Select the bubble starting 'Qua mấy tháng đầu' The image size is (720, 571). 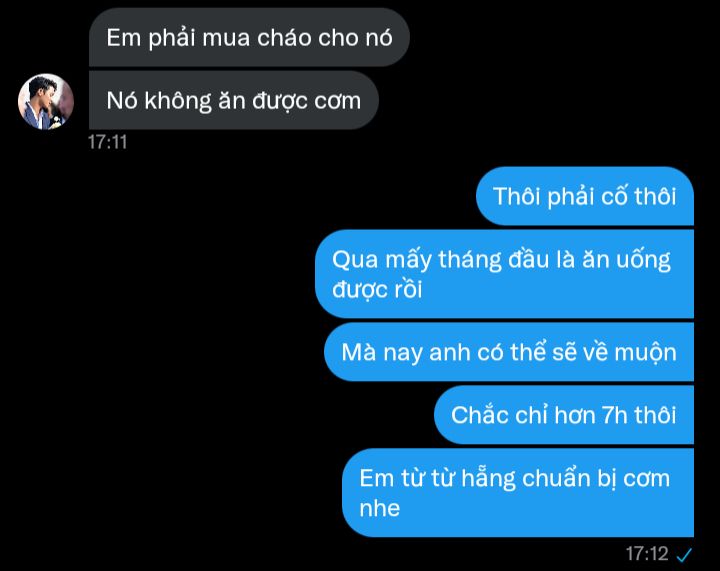(x=504, y=274)
